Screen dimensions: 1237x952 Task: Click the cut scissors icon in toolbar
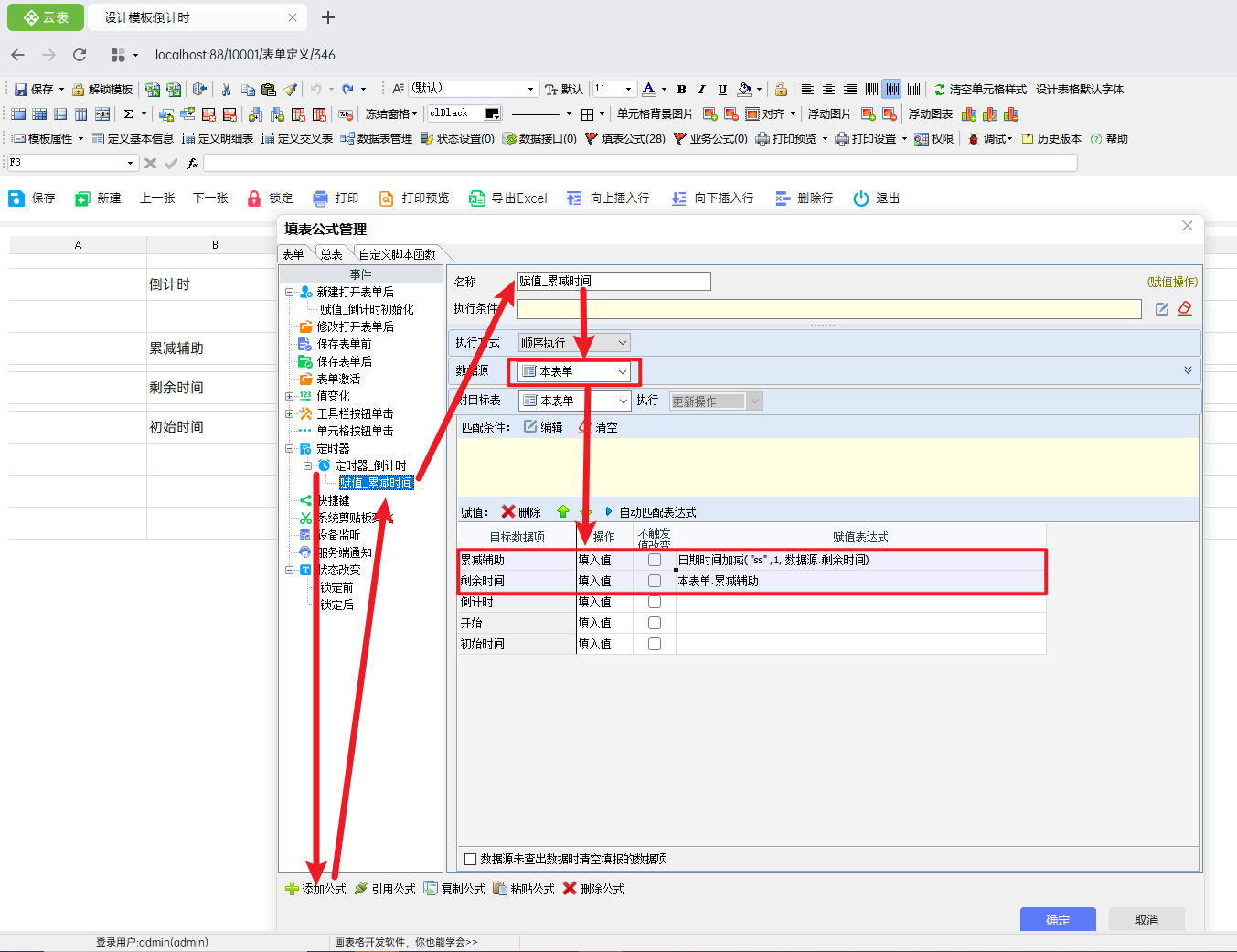(226, 90)
